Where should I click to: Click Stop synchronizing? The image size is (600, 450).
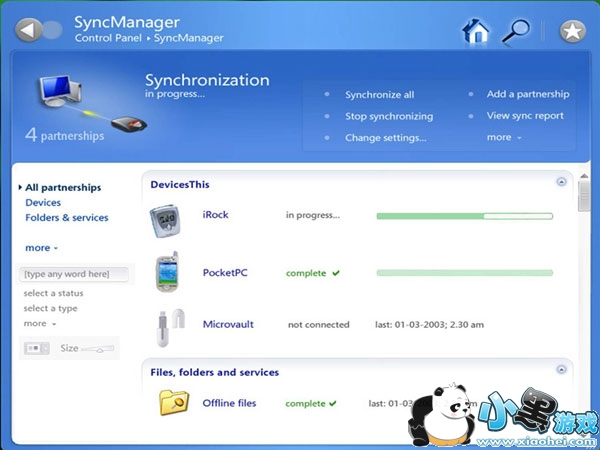[389, 116]
